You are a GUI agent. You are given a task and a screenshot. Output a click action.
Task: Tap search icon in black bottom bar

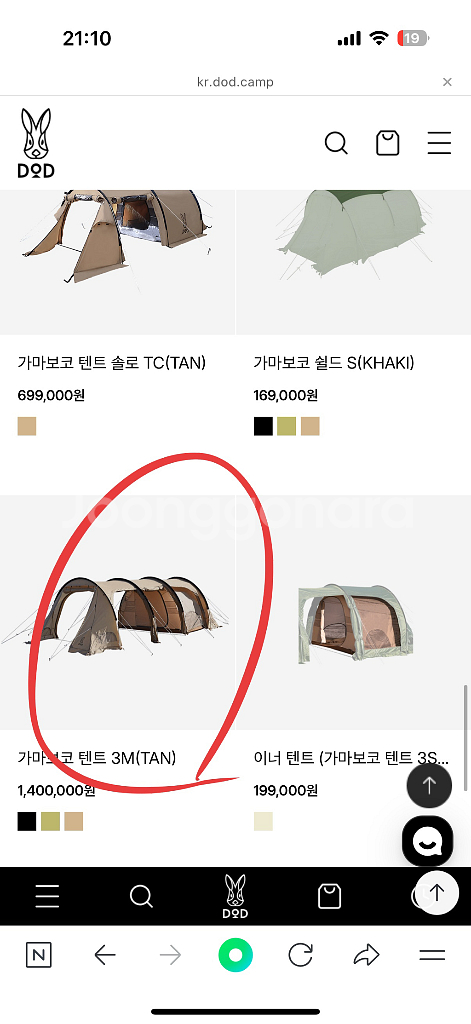coord(141,896)
